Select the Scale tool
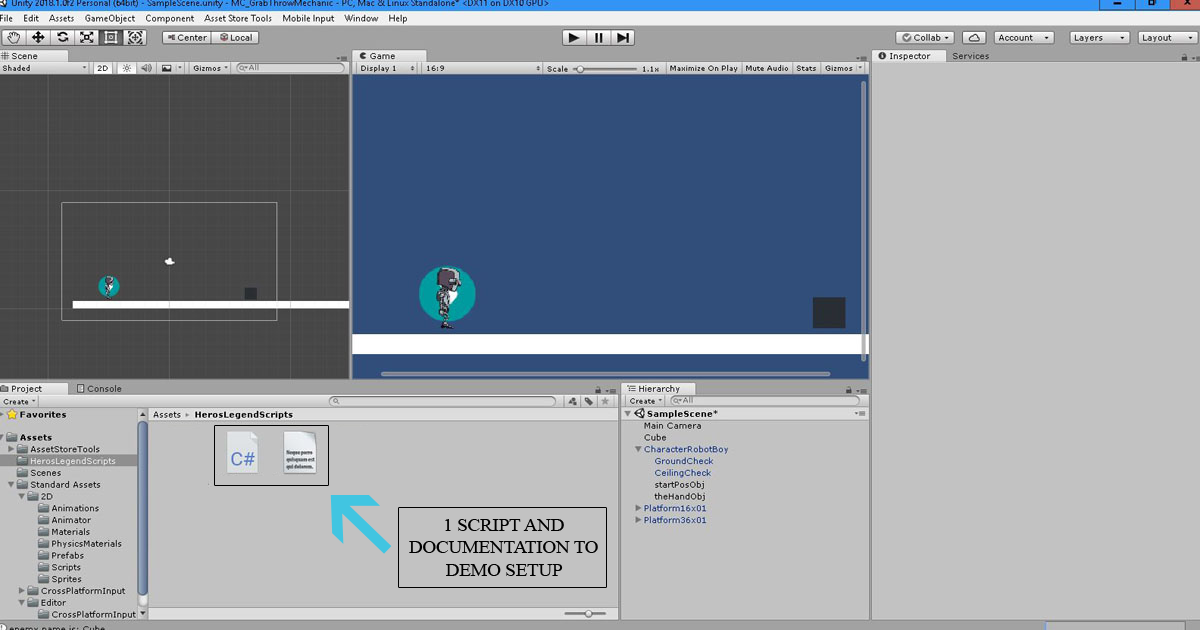Viewport: 1200px width, 630px height. 85,37
